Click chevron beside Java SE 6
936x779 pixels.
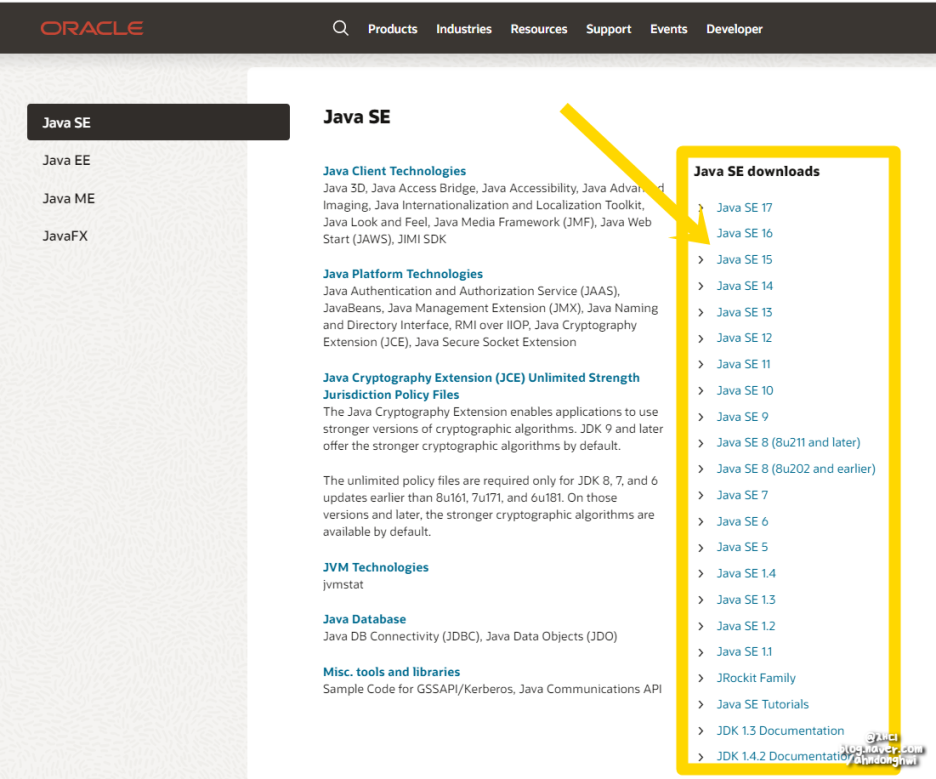(x=701, y=522)
